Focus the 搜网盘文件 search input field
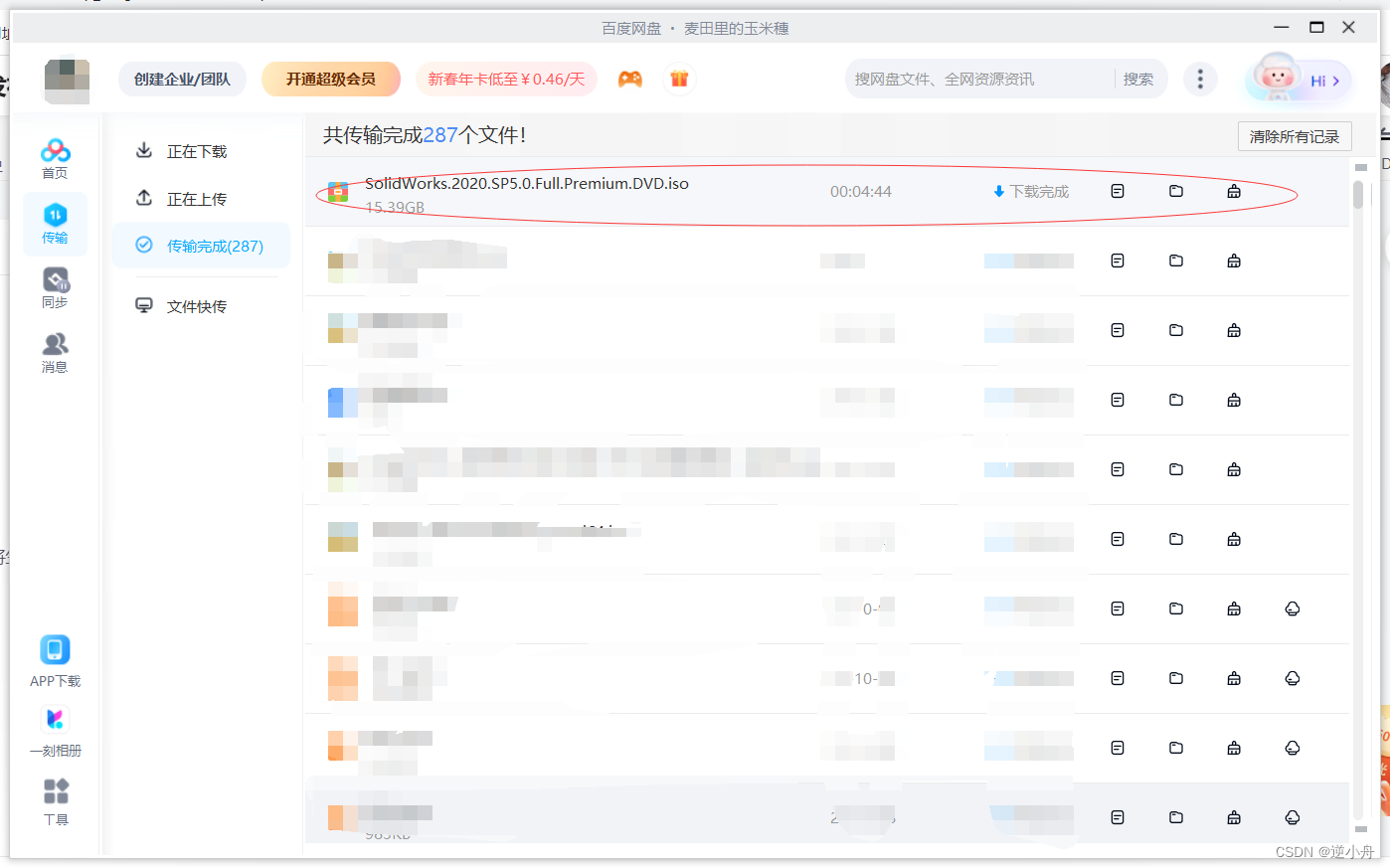Screen dimensions: 1390x868 [979, 80]
